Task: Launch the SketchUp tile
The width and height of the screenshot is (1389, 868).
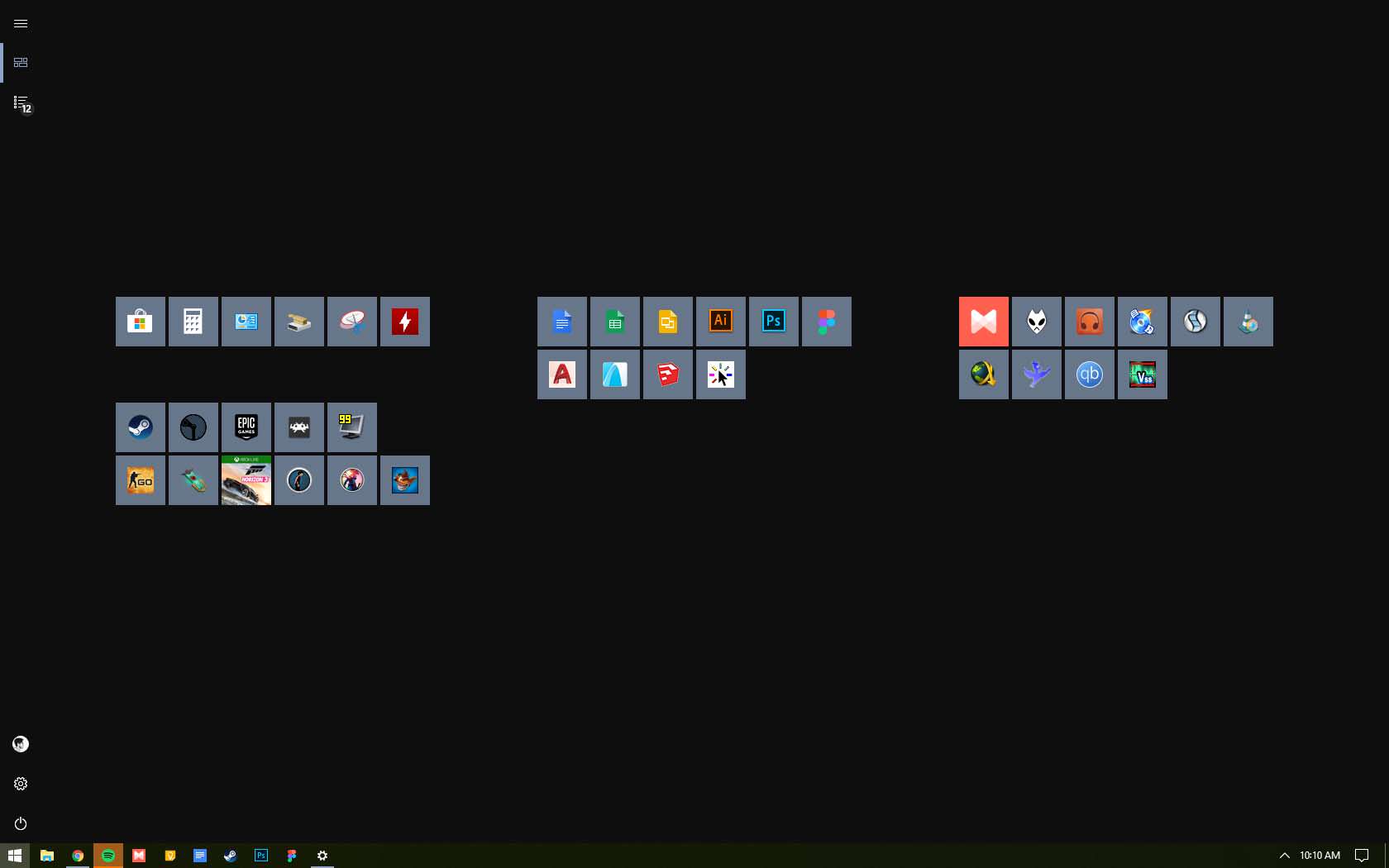Action: [668, 374]
